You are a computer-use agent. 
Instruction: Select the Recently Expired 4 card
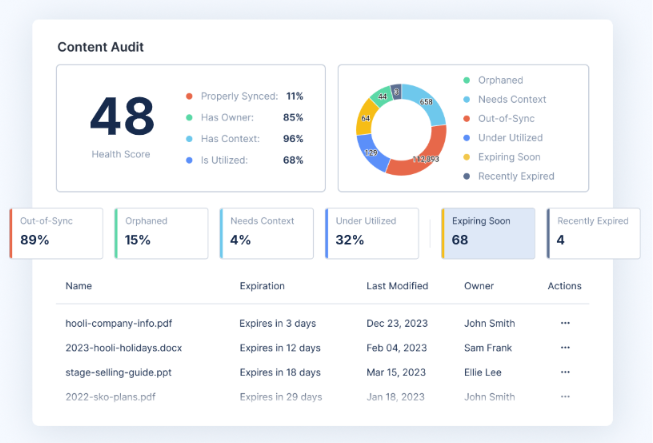[x=593, y=234]
